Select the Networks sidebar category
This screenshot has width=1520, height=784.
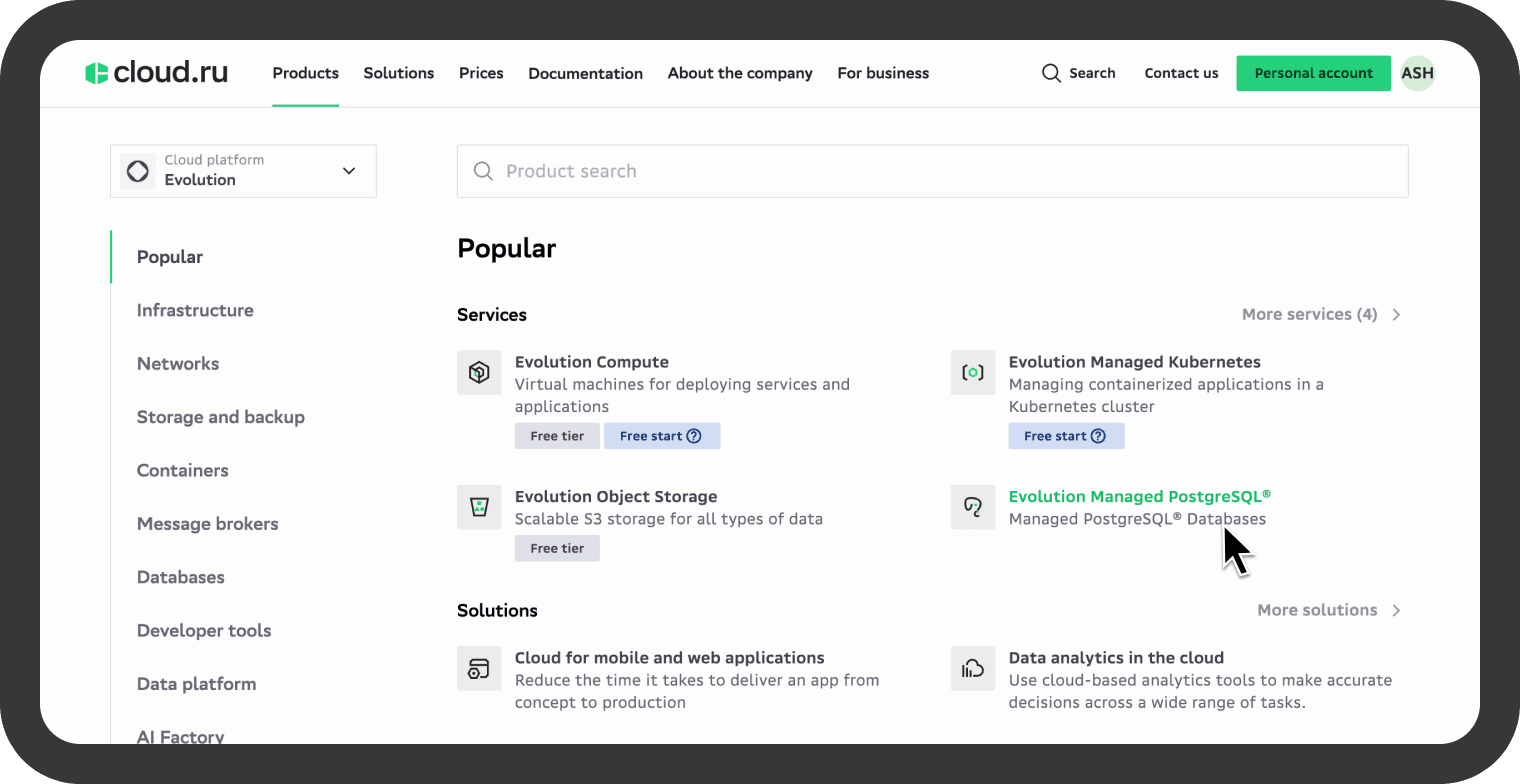(x=178, y=364)
